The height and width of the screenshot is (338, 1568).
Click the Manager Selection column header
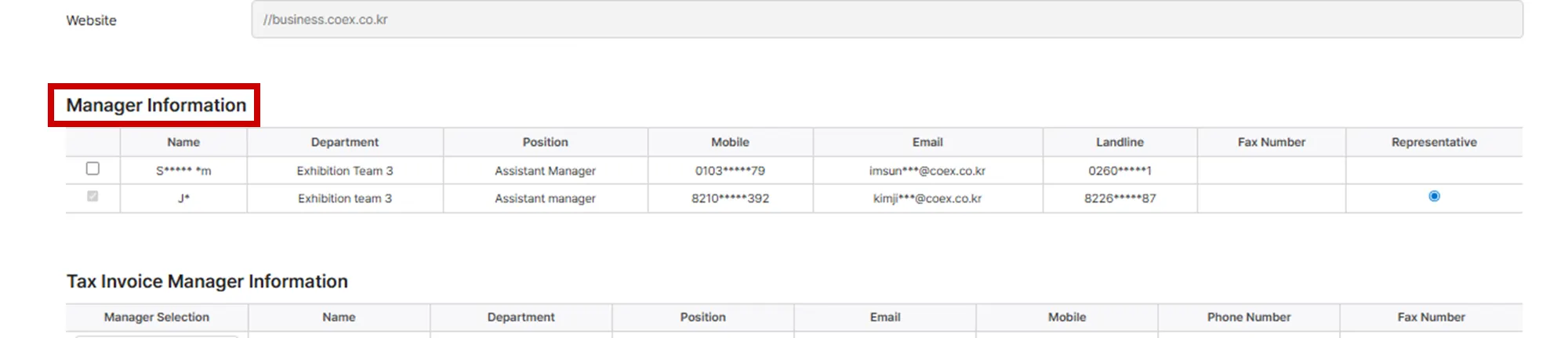pyautogui.click(x=157, y=317)
